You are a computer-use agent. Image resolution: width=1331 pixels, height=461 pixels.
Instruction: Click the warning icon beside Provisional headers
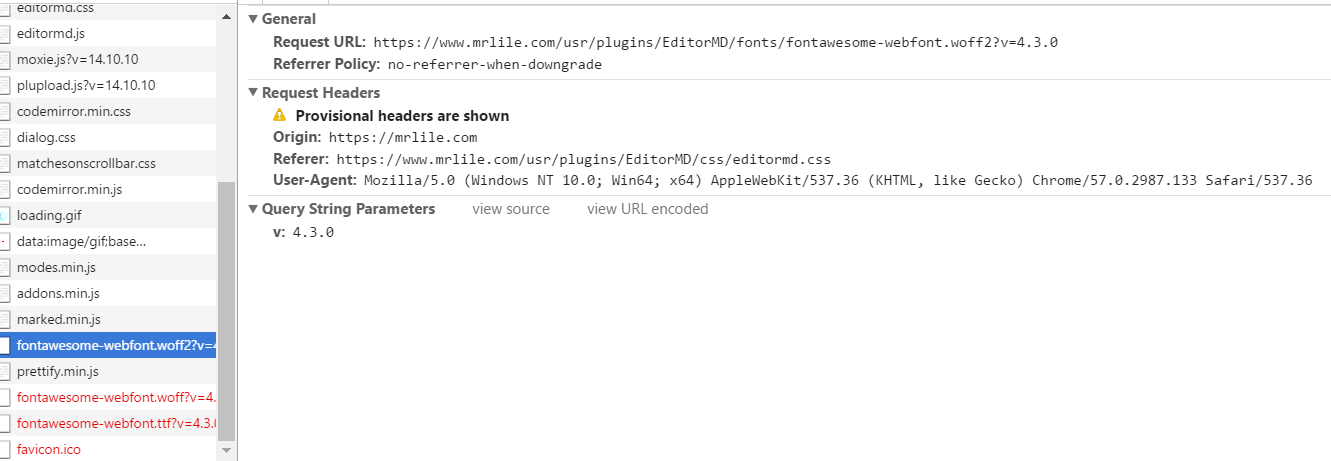click(280, 116)
